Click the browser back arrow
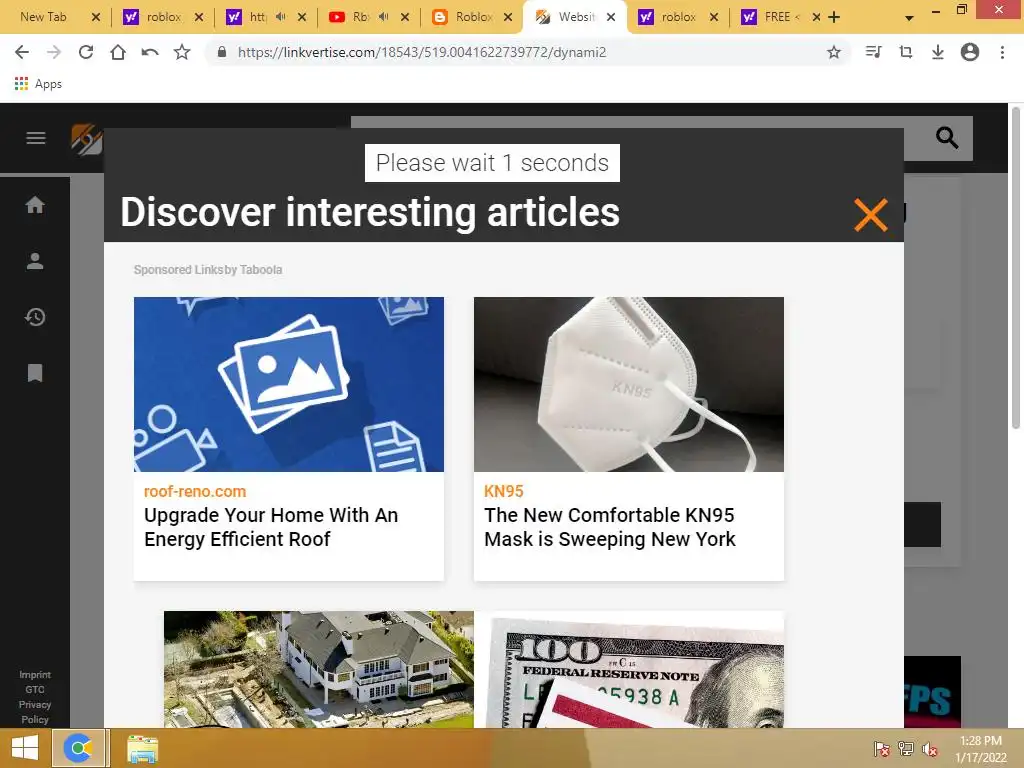Image resolution: width=1024 pixels, height=768 pixels. (22, 52)
